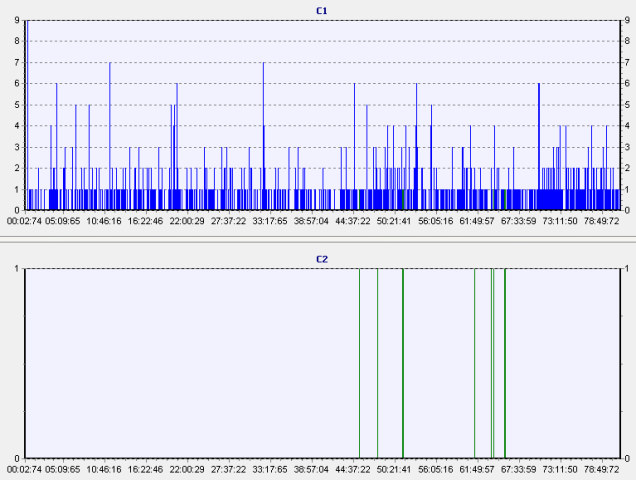Click the C1 chart title
Viewport: 636px width, 480px height.
click(x=322, y=11)
